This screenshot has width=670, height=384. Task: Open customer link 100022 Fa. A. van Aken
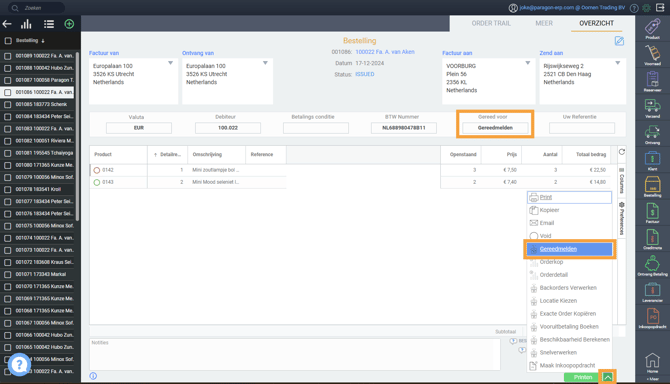pyautogui.click(x=385, y=52)
